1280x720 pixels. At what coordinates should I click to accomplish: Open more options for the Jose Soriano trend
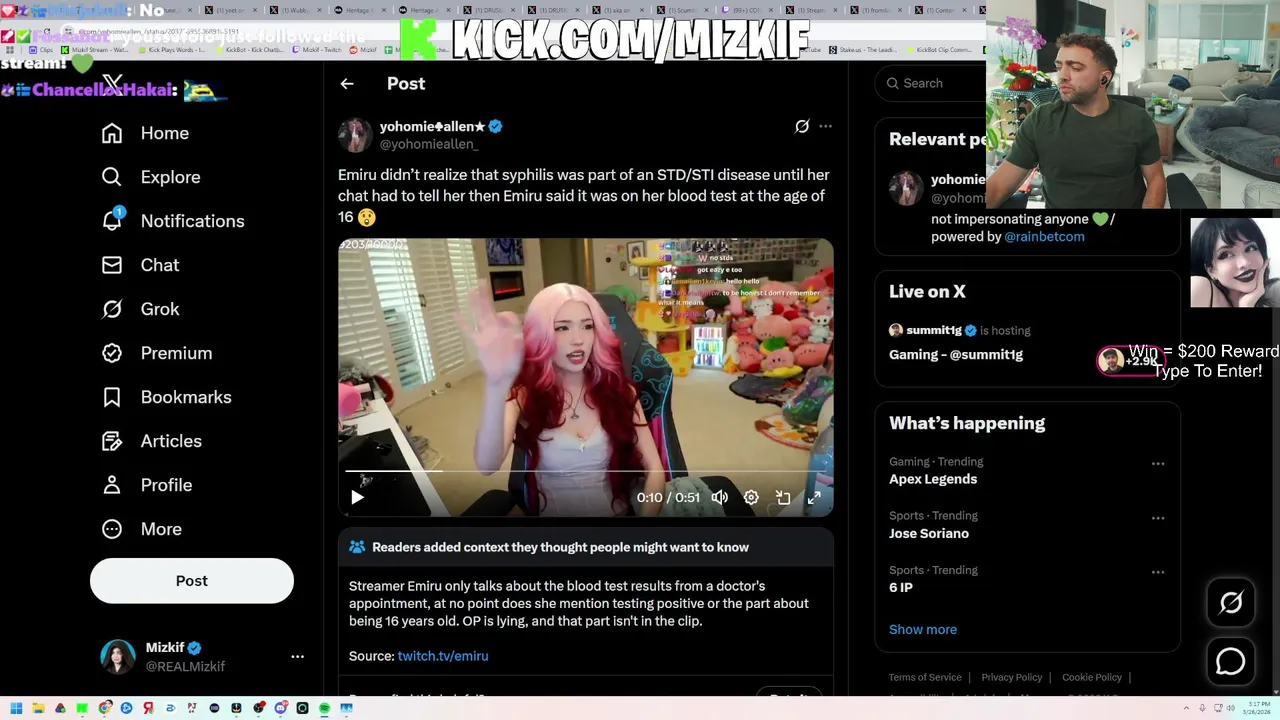1158,518
